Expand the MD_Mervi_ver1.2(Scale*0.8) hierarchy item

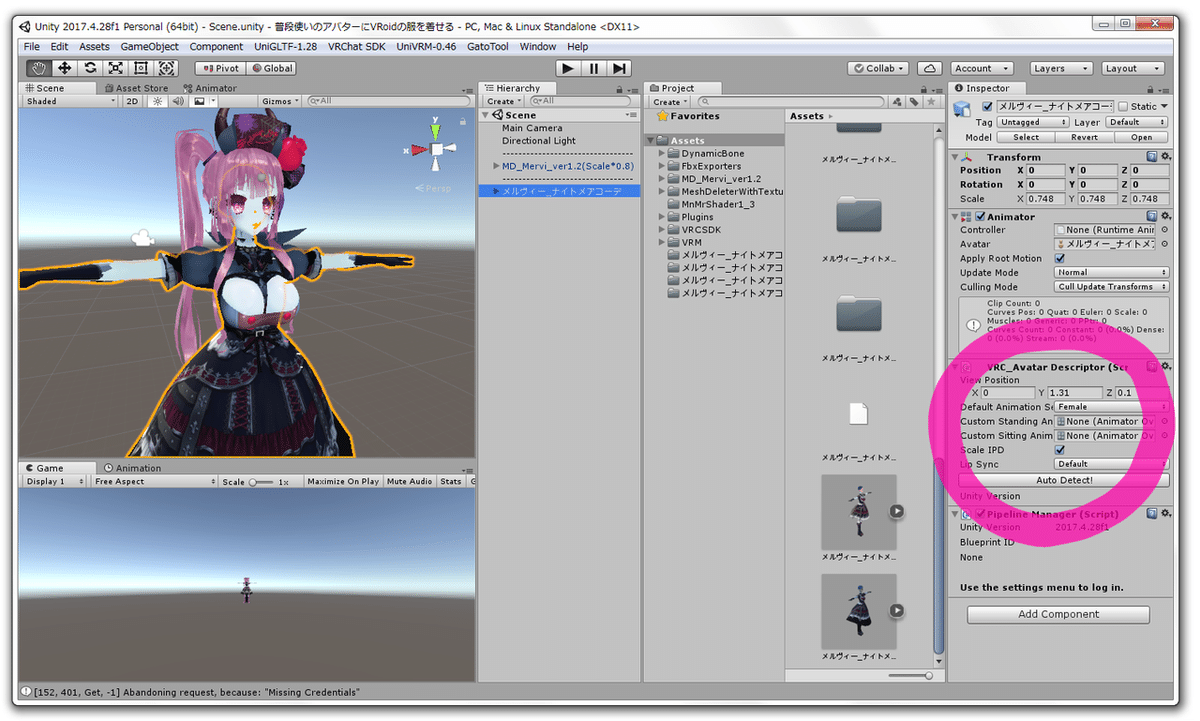pos(496,166)
